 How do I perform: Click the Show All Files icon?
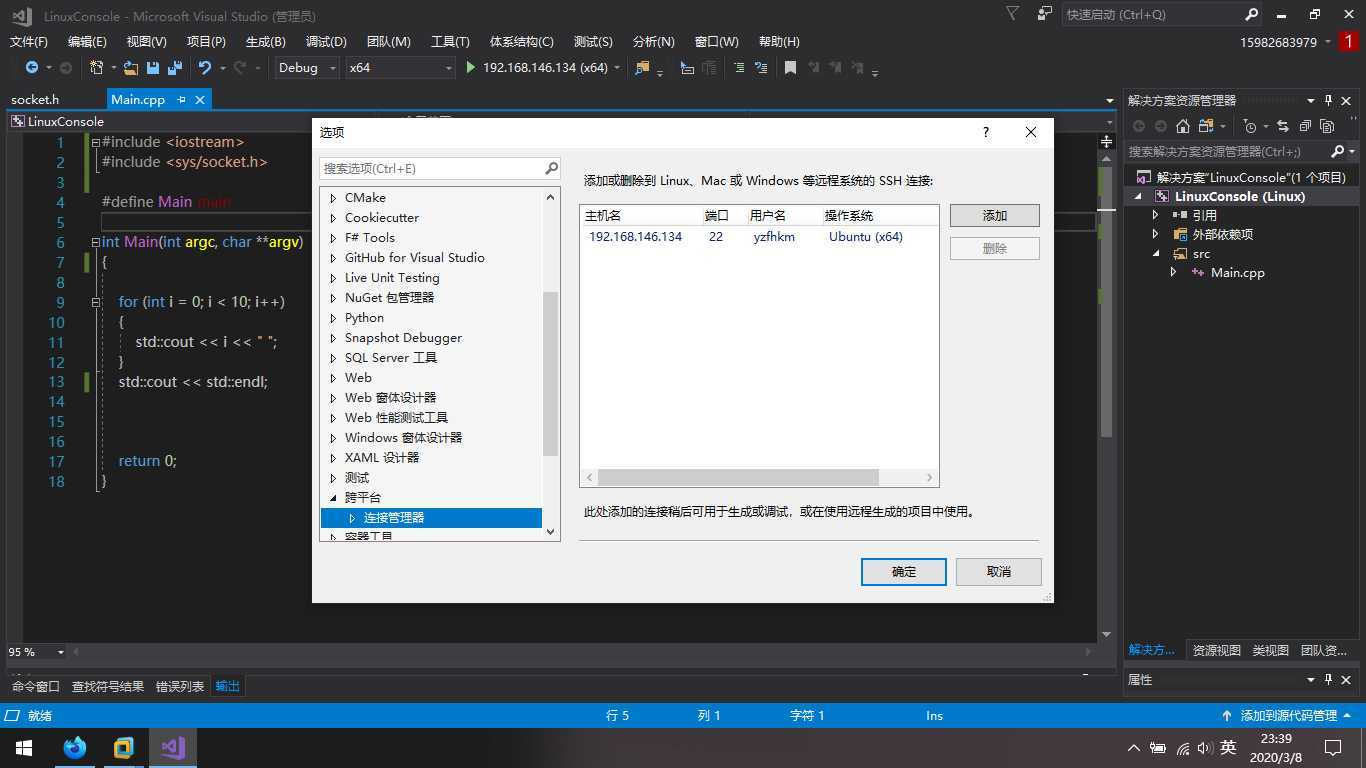[x=1327, y=126]
